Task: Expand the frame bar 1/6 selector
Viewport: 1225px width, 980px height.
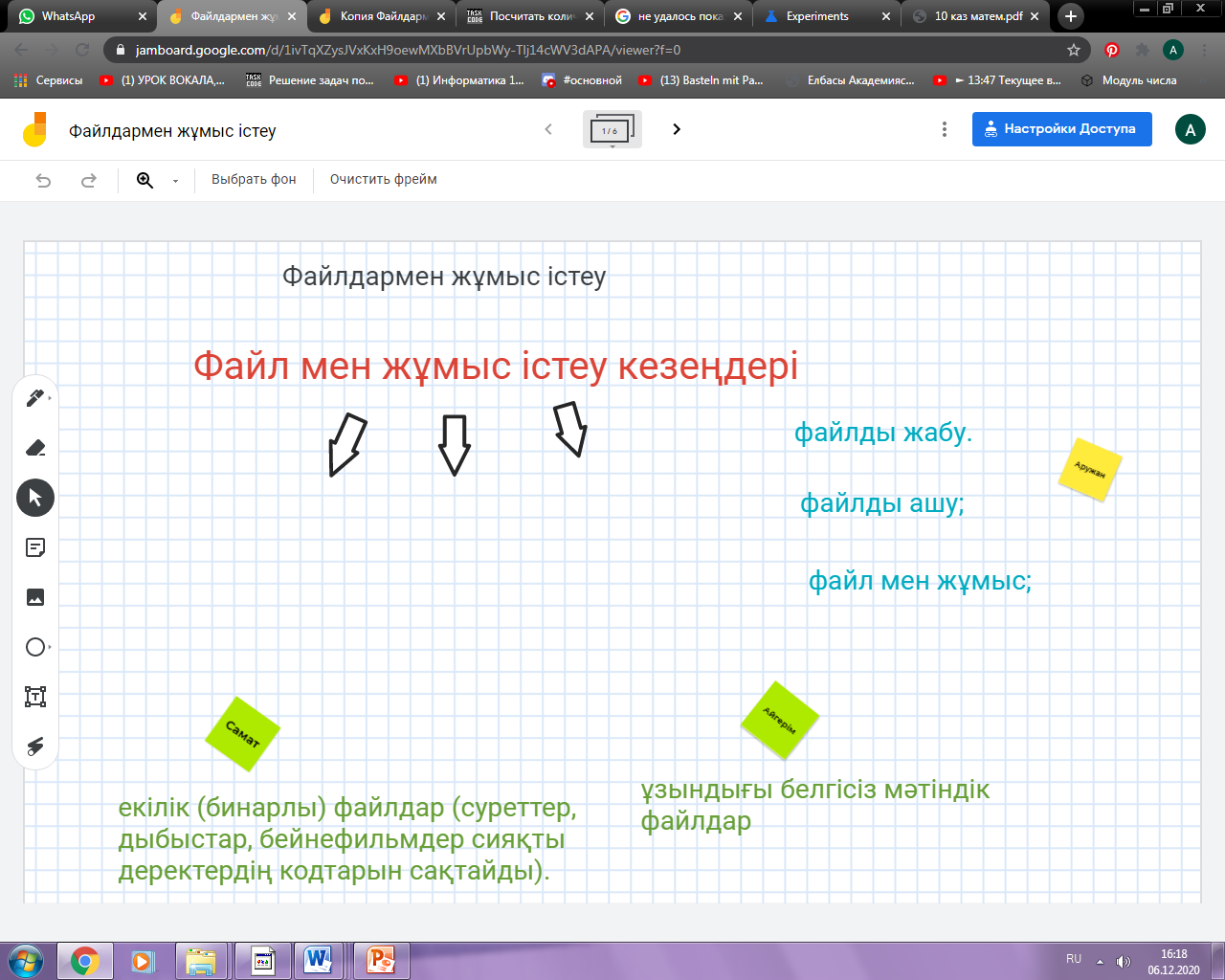Action: 612,129
